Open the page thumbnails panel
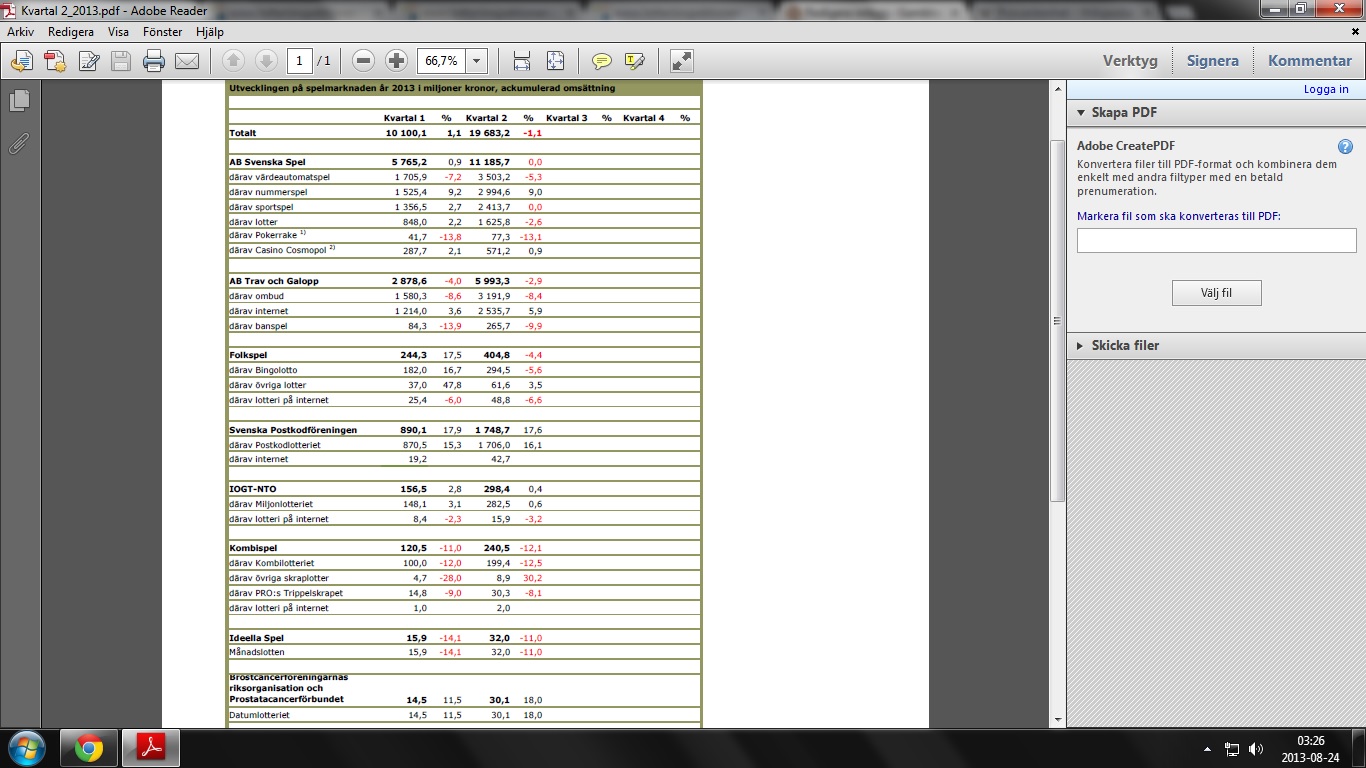Viewport: 1366px width, 768px height. pyautogui.click(x=19, y=101)
